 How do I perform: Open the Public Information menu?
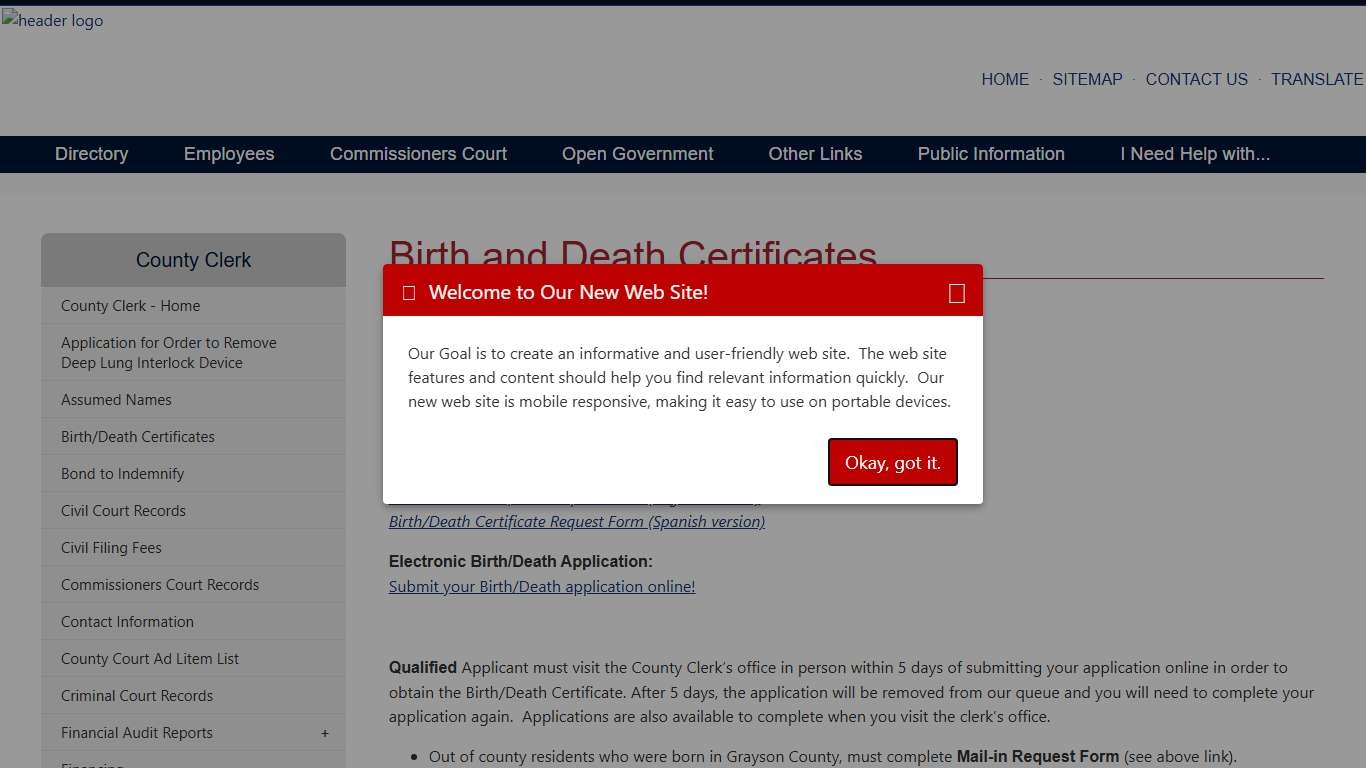tap(991, 154)
